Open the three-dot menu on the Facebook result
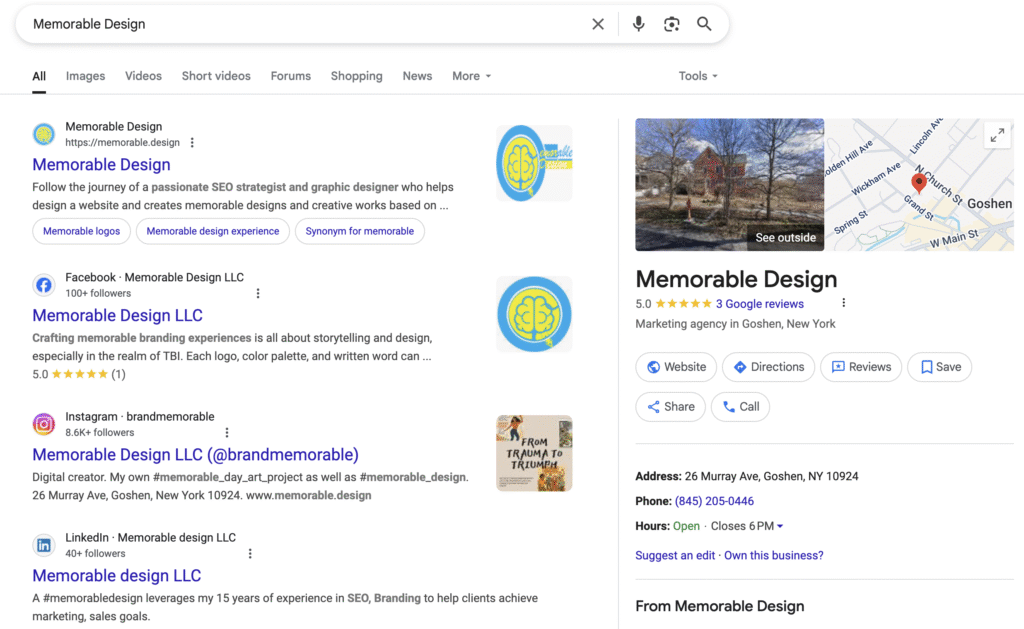This screenshot has width=1024, height=629. coord(258,293)
